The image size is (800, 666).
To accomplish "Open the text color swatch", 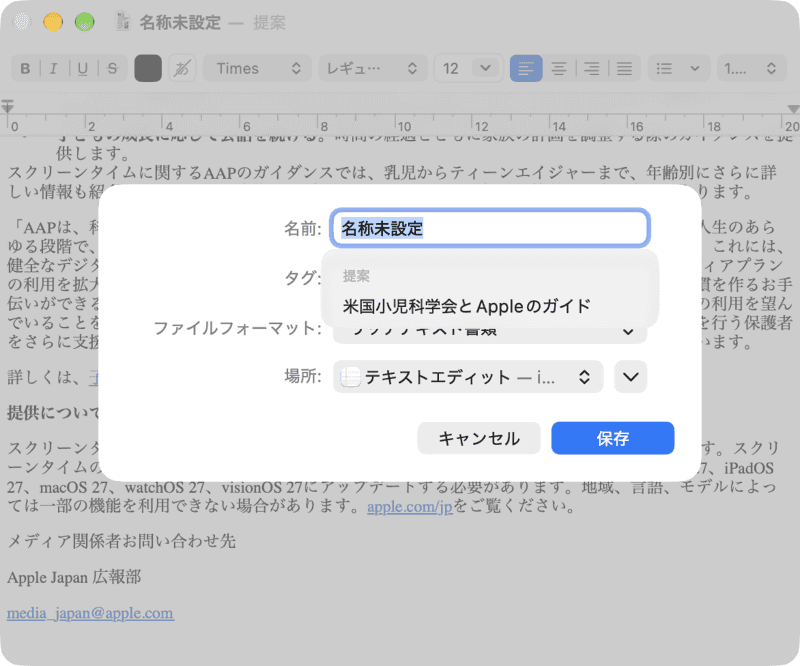I will coord(148,68).
